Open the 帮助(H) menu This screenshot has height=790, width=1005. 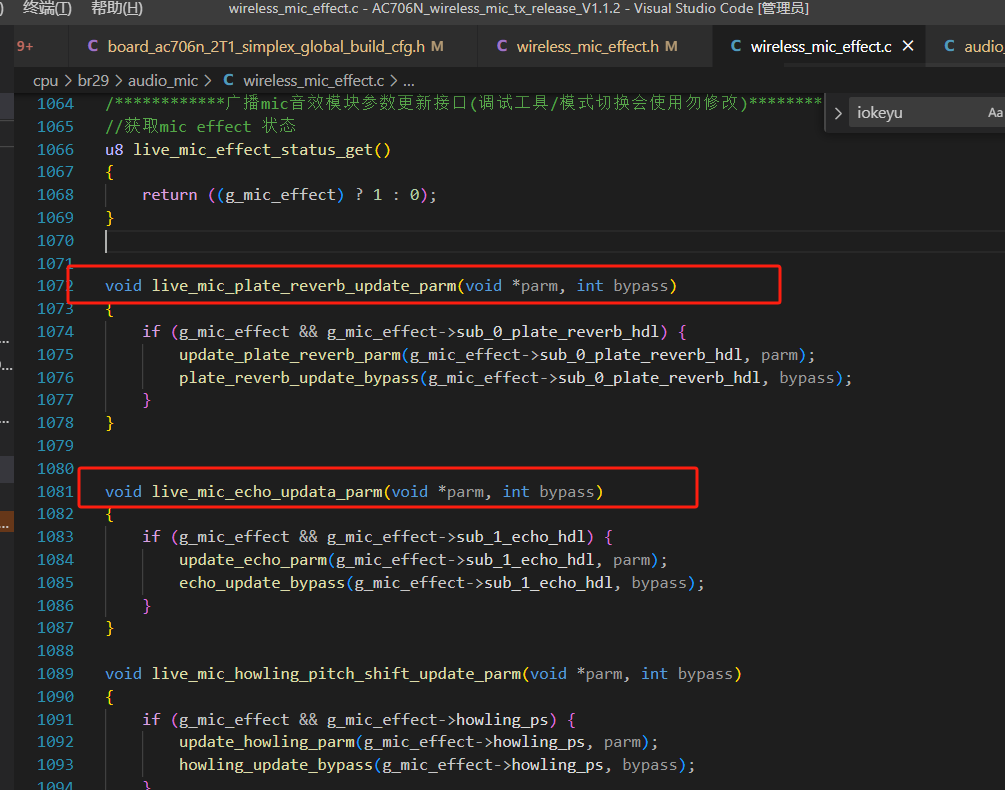pos(117,8)
